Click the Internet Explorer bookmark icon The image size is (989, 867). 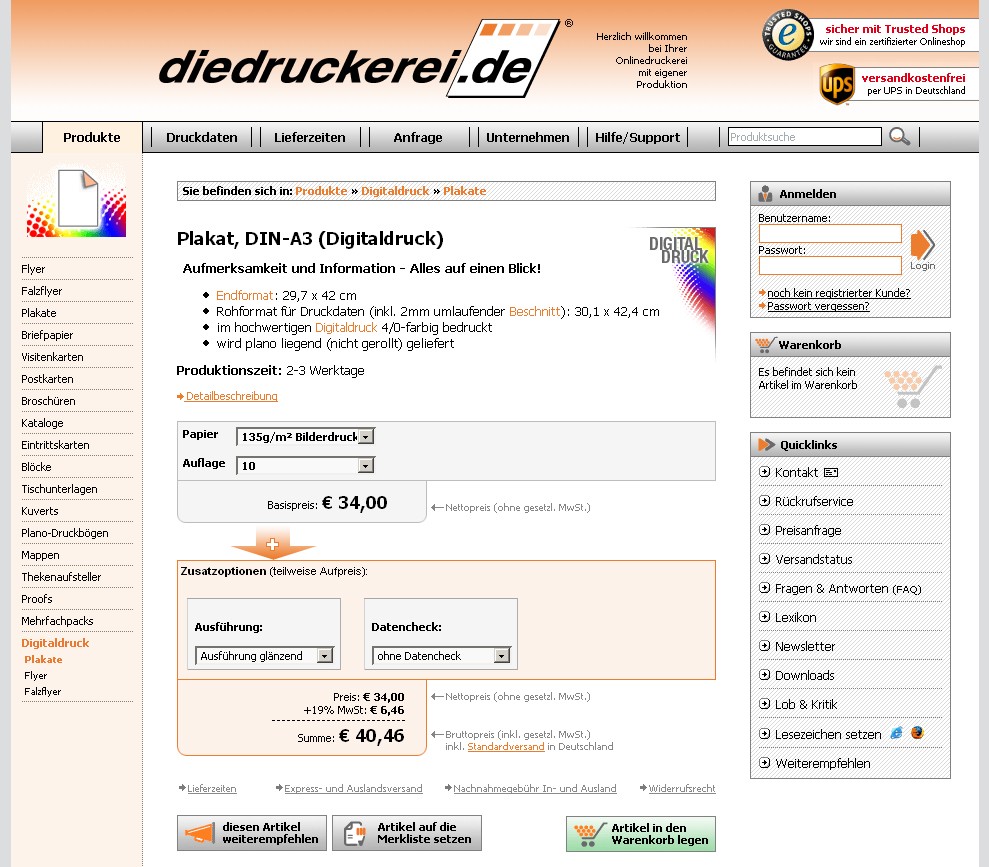pyautogui.click(x=896, y=733)
